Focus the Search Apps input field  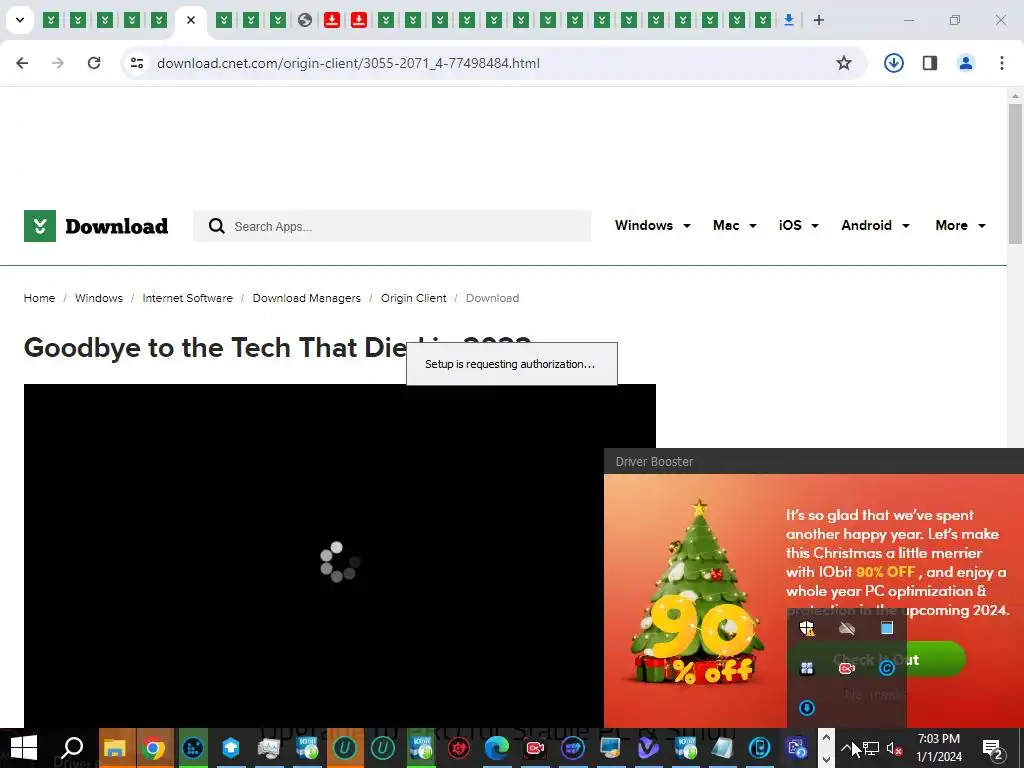pos(392,226)
